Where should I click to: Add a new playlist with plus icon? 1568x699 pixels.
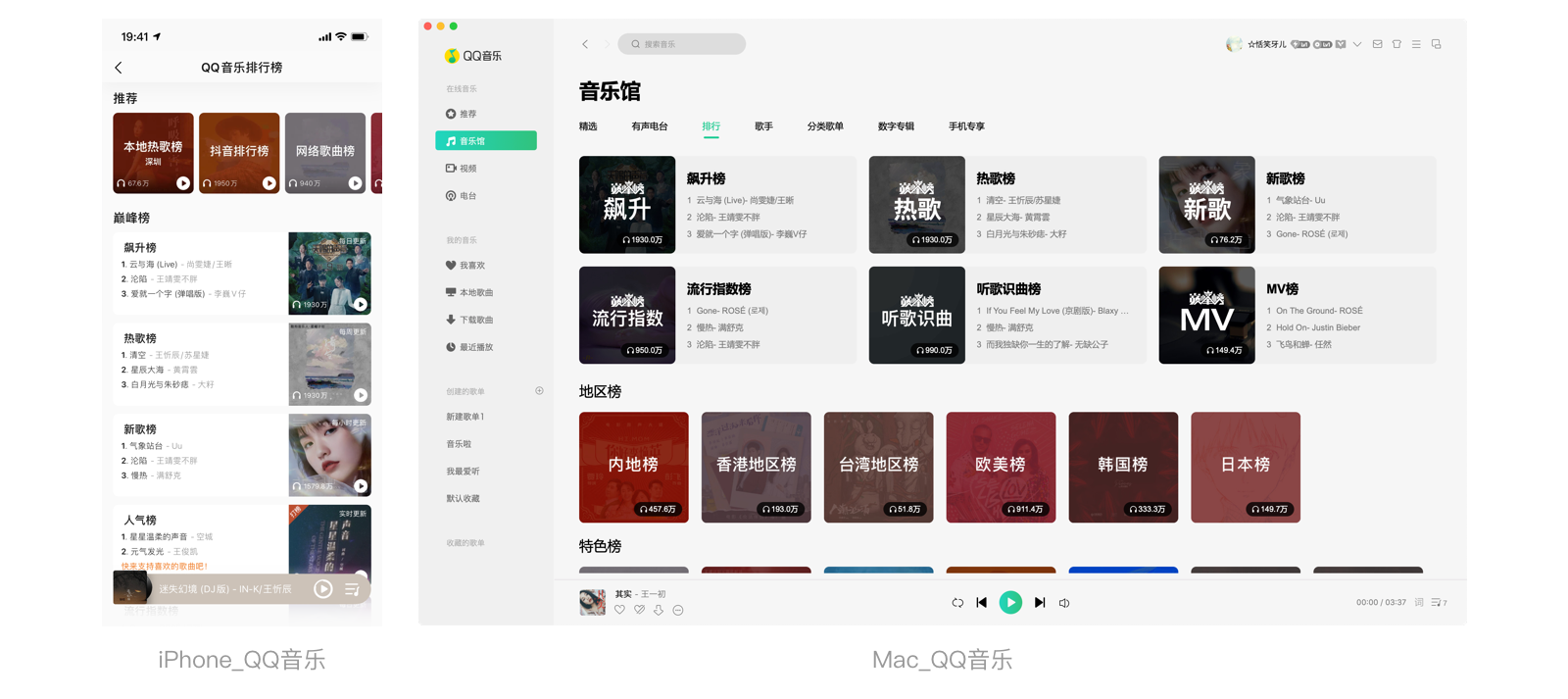tap(539, 391)
